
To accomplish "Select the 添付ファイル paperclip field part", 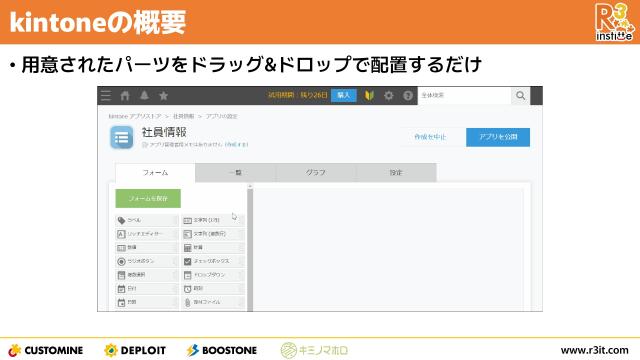I will (213, 302).
